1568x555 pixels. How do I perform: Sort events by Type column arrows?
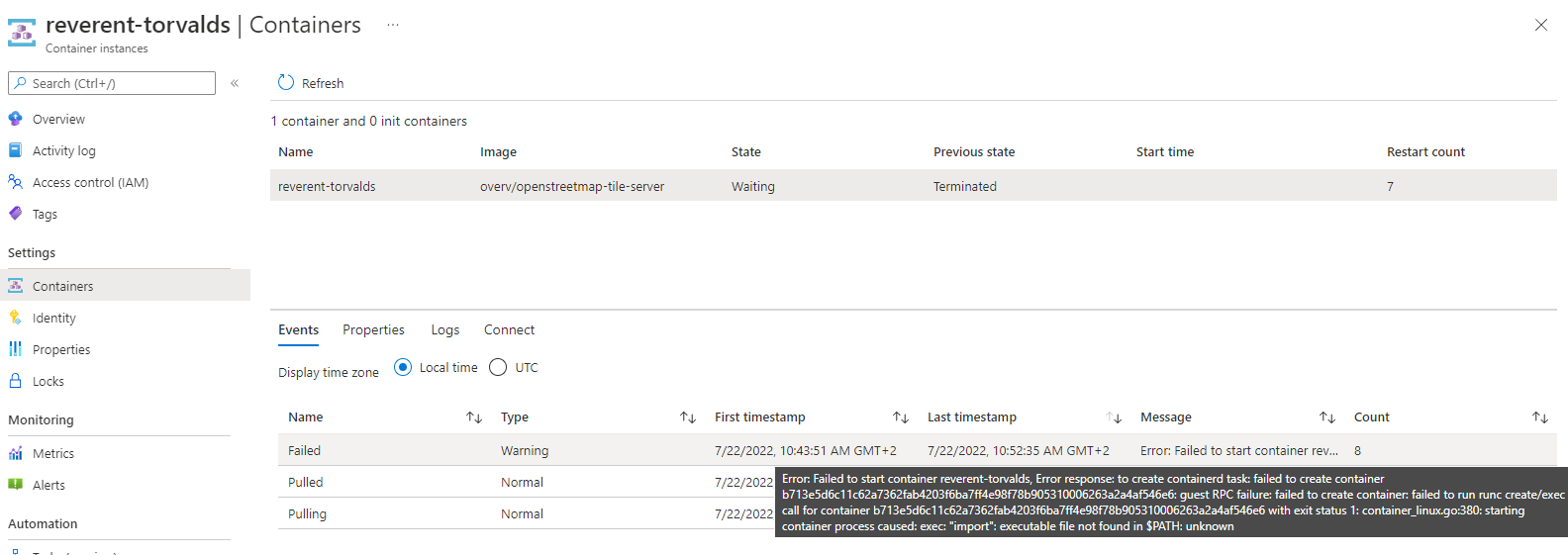click(x=688, y=417)
